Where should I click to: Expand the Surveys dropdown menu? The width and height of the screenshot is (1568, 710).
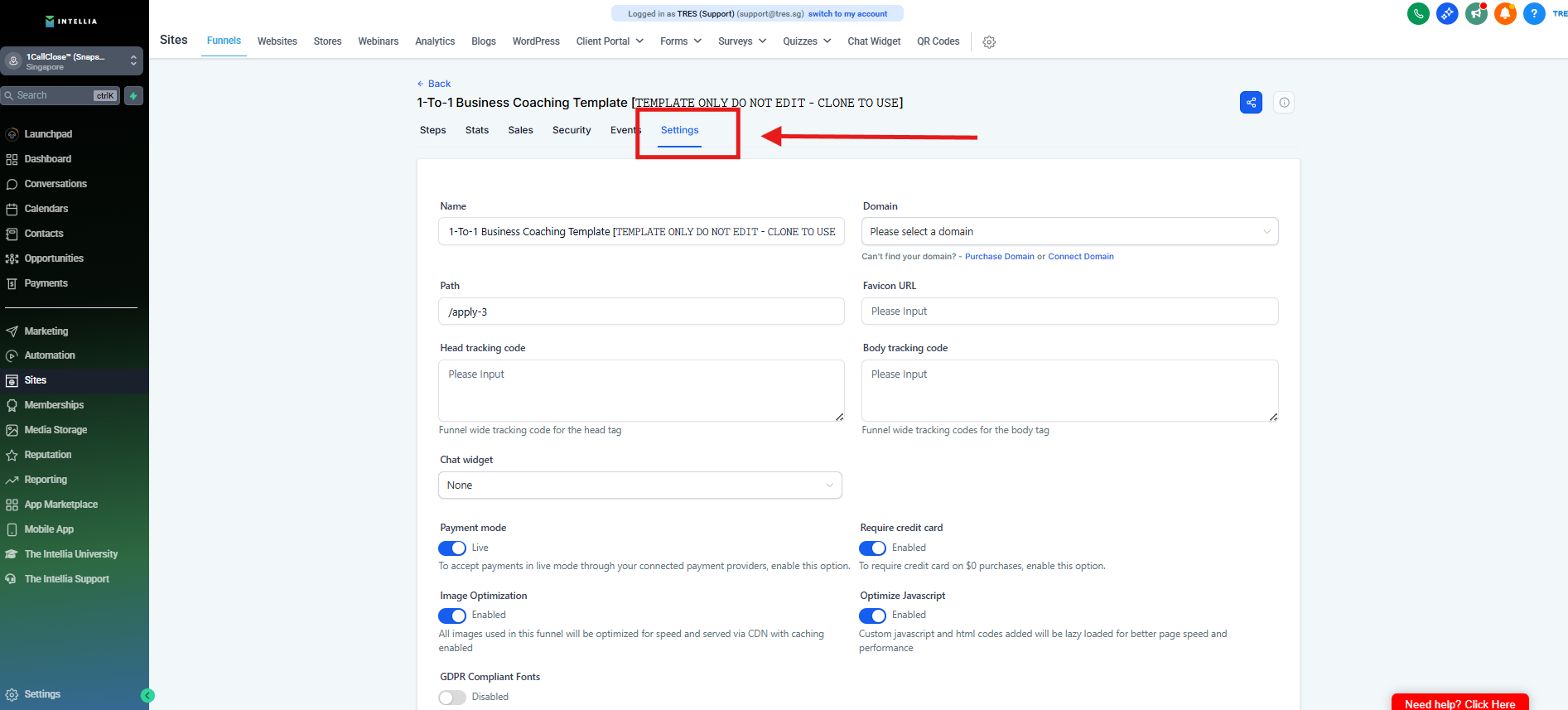(x=742, y=41)
